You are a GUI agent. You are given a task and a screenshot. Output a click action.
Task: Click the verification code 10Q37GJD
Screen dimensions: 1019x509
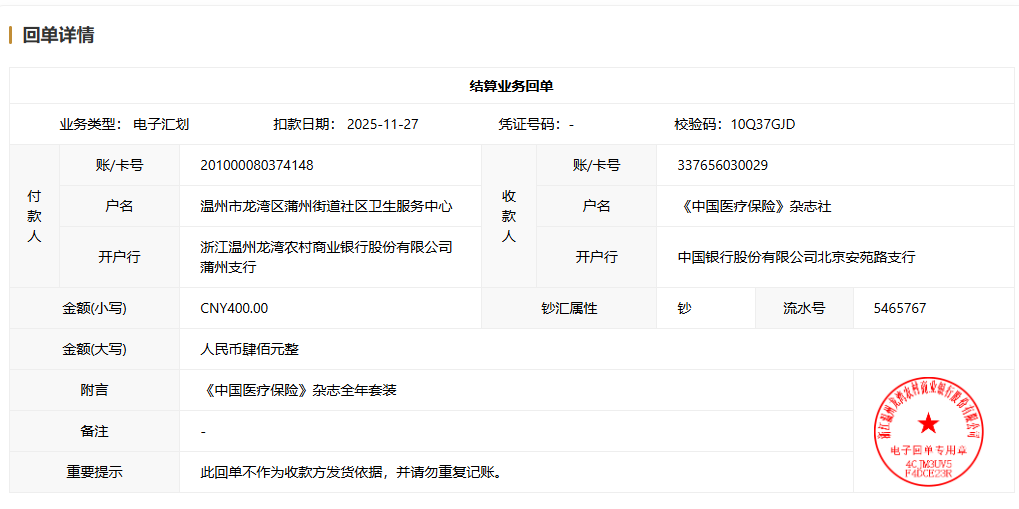click(x=763, y=124)
